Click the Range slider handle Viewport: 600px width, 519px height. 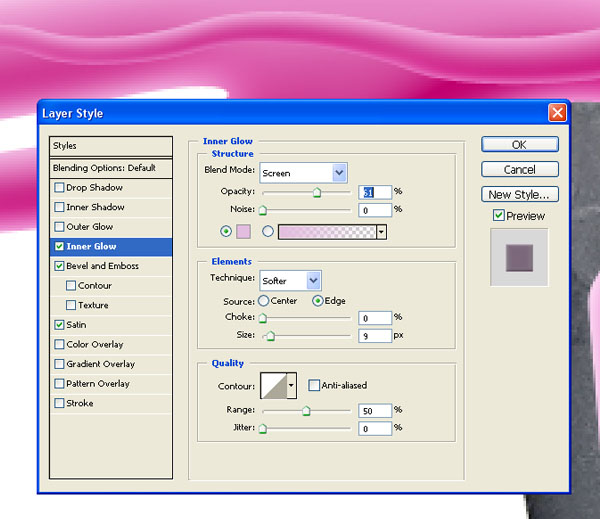(306, 411)
